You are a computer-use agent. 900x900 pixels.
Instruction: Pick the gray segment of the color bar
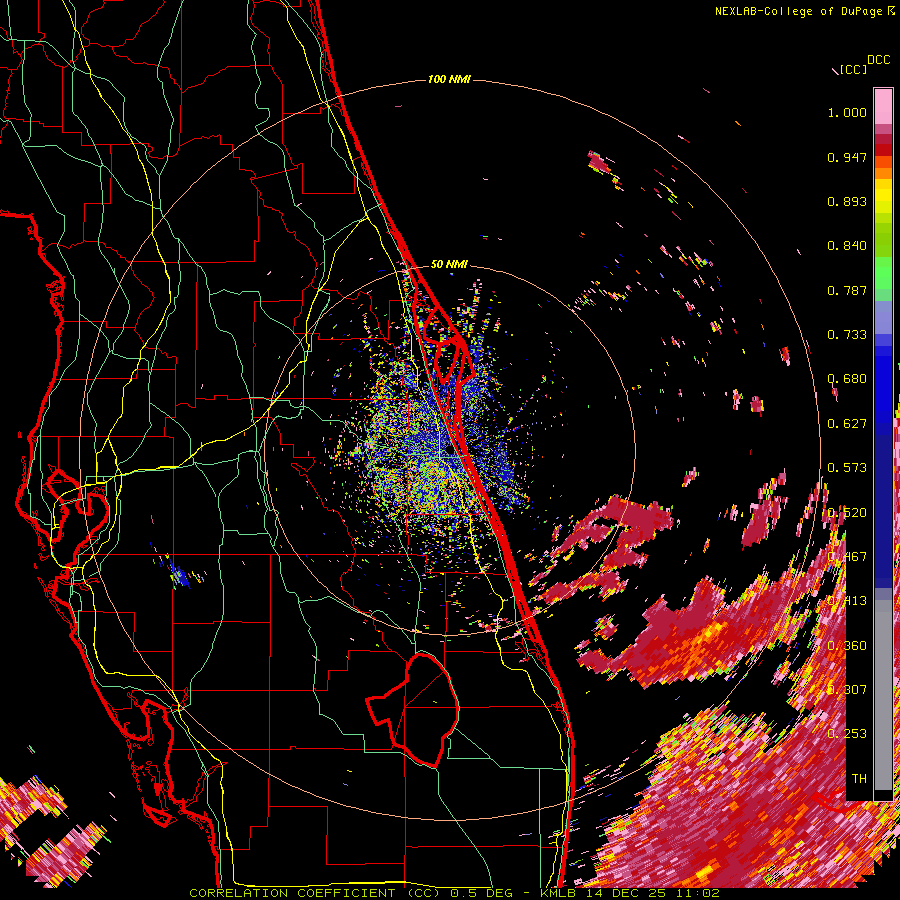(x=883, y=695)
